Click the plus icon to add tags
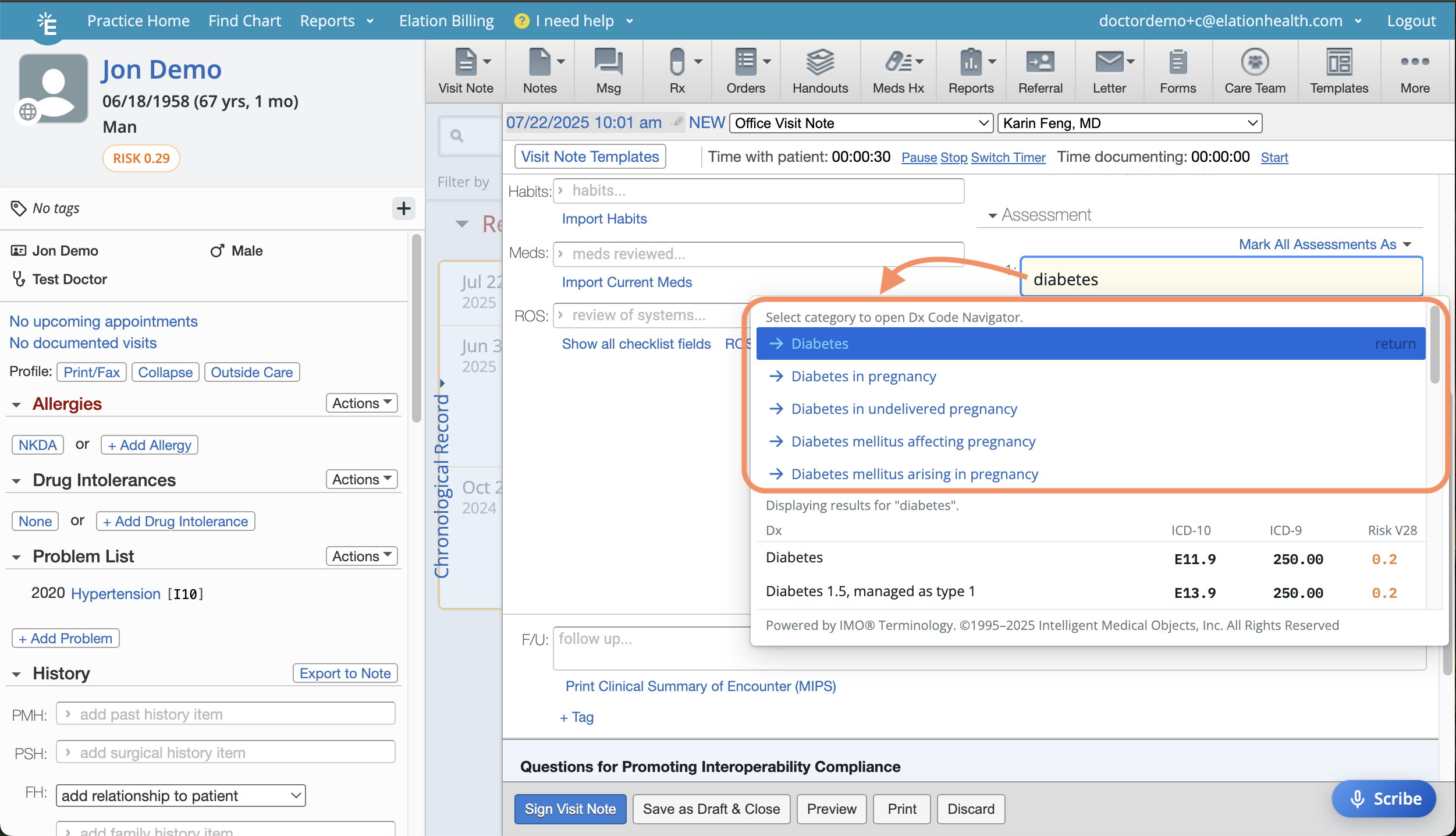Image resolution: width=1456 pixels, height=836 pixels. (403, 208)
